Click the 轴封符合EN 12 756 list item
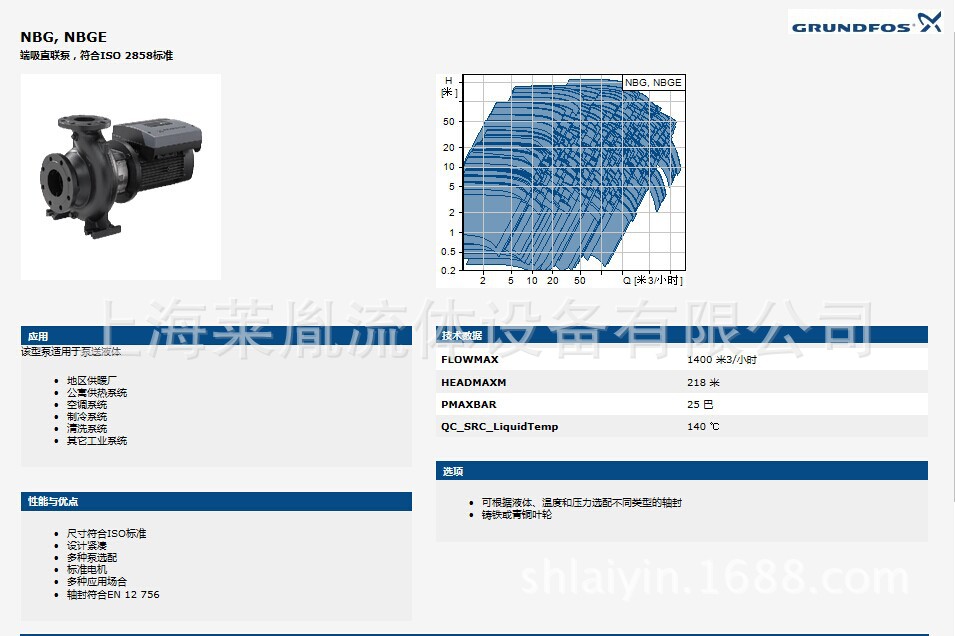Screen dimensions: 955x636 pyautogui.click(x=113, y=595)
